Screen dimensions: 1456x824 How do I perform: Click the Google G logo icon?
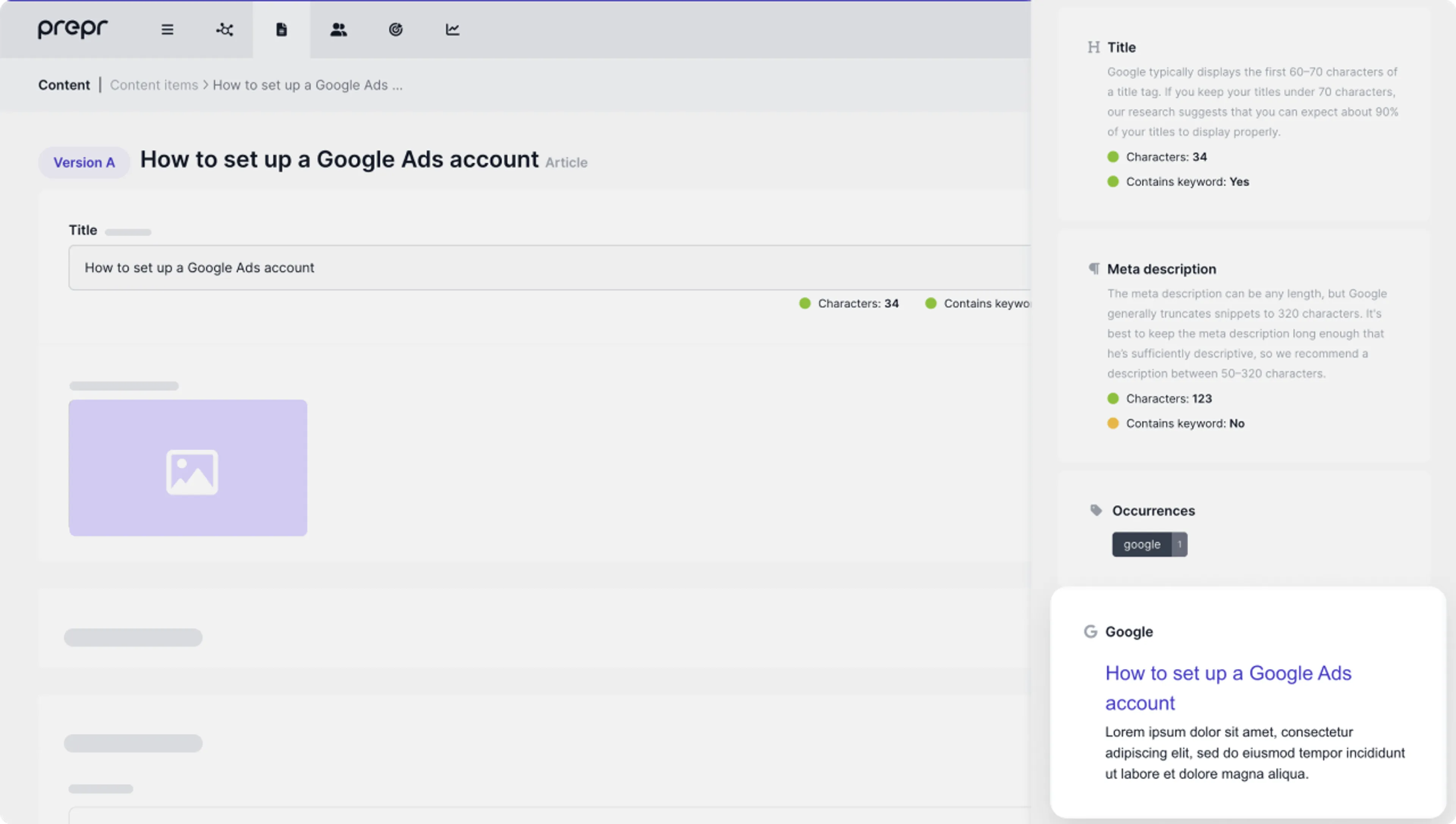(x=1091, y=632)
